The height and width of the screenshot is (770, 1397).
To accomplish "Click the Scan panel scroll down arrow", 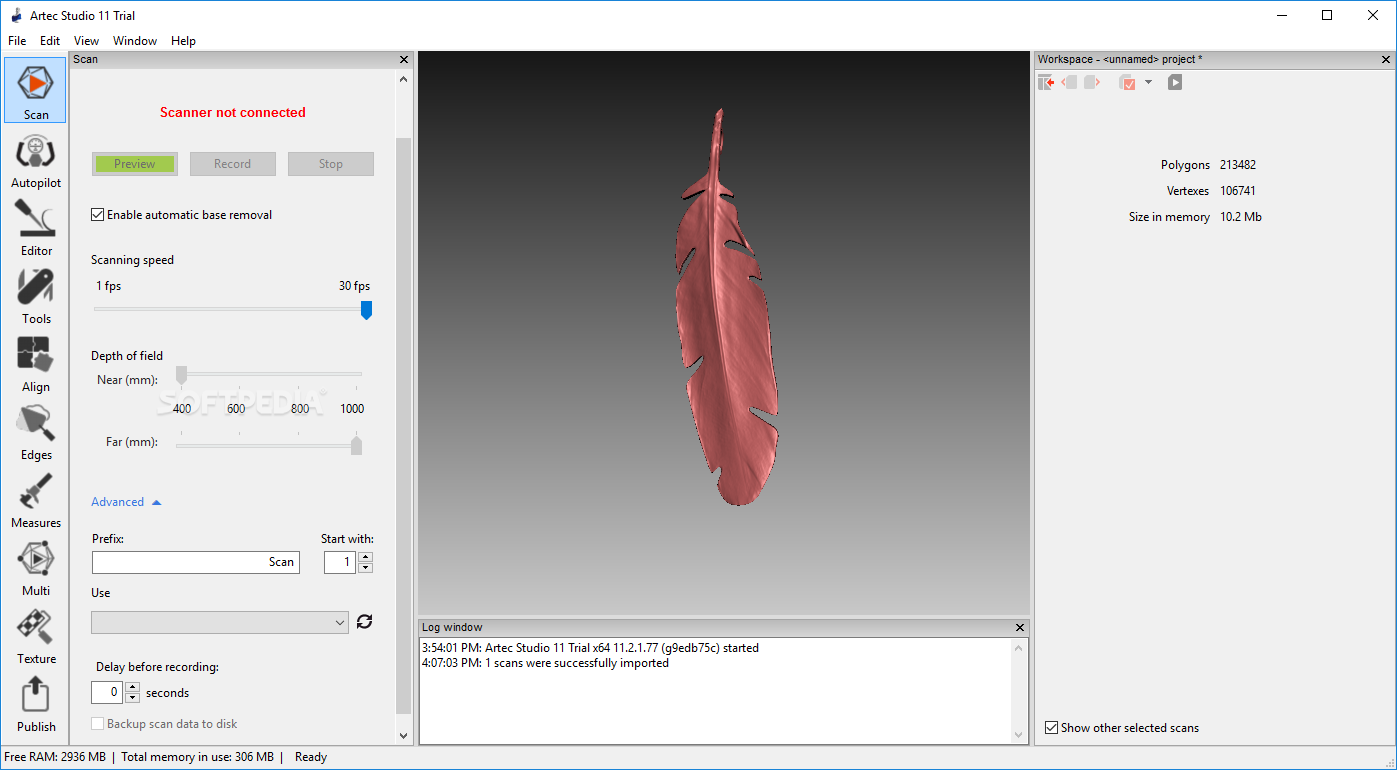I will [x=404, y=735].
